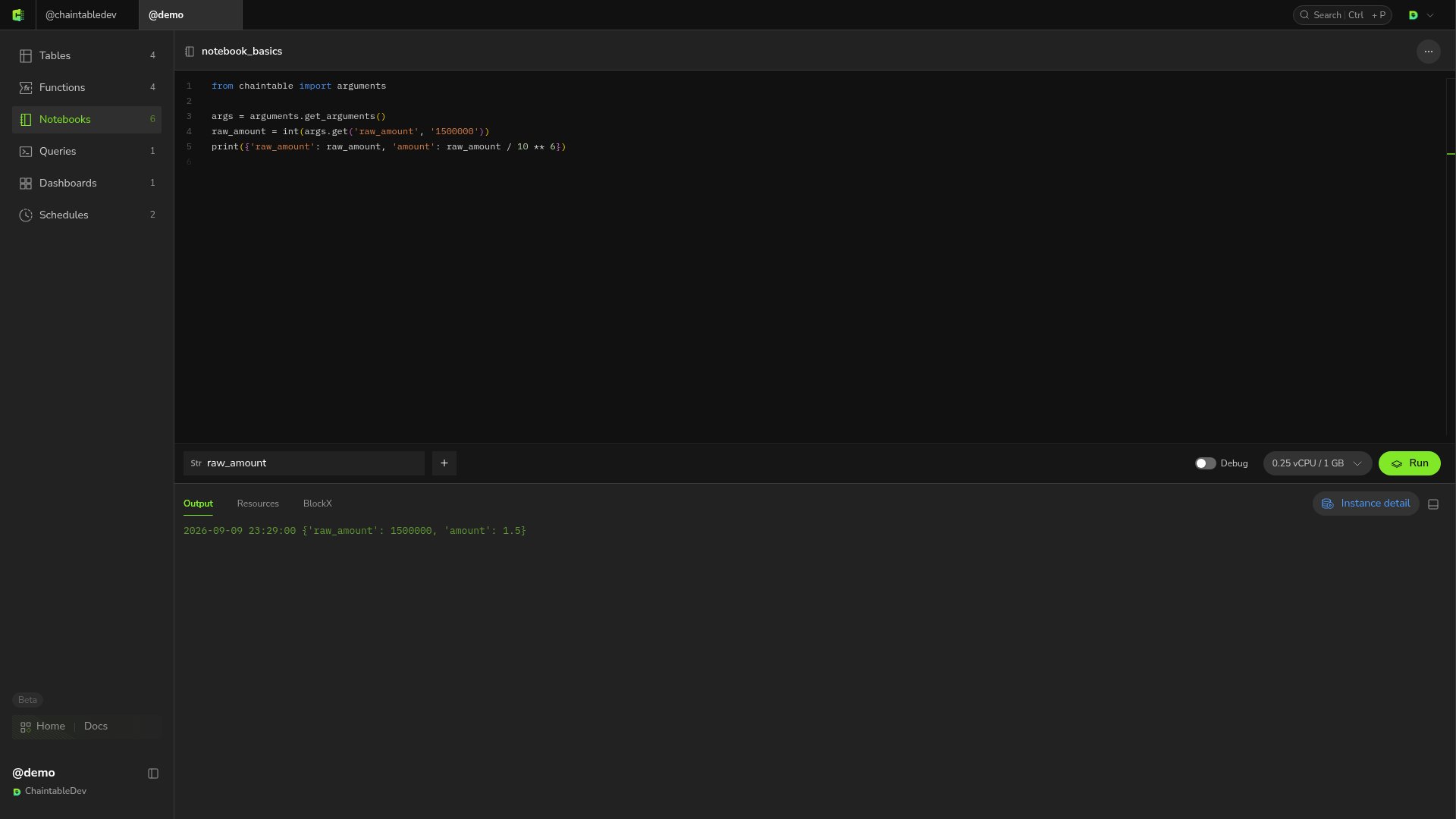This screenshot has height=819, width=1456.
Task: Click the Tables label
Action: coord(55,56)
